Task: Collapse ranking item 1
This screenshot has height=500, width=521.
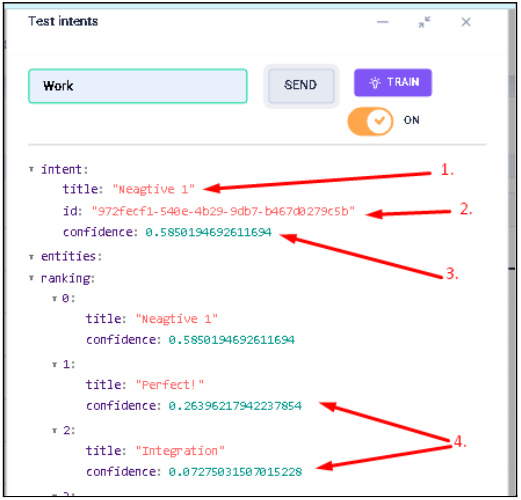Action: click(54, 365)
